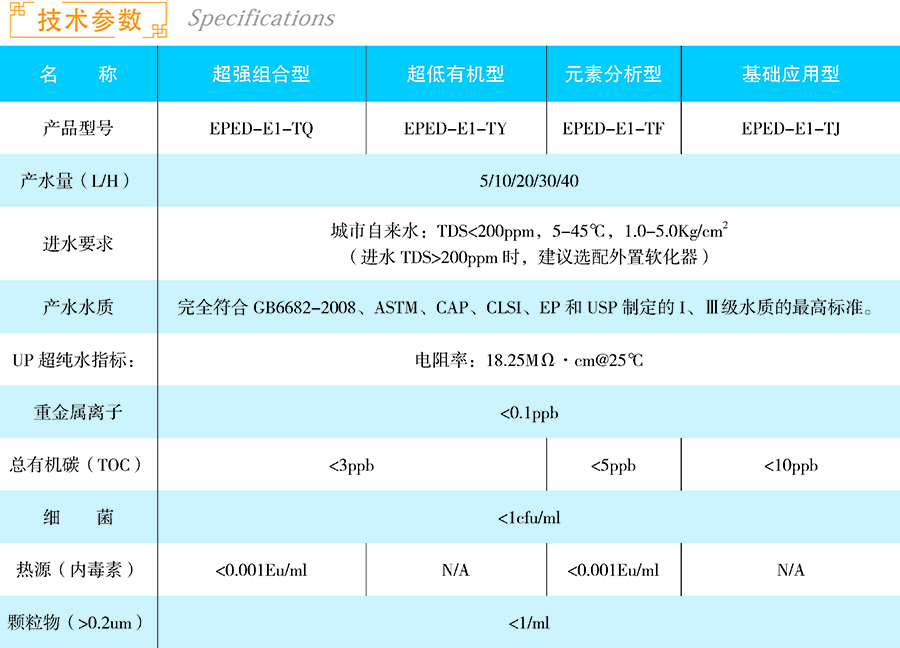
Task: Select the 超强组合型 column header
Action: coord(261,74)
